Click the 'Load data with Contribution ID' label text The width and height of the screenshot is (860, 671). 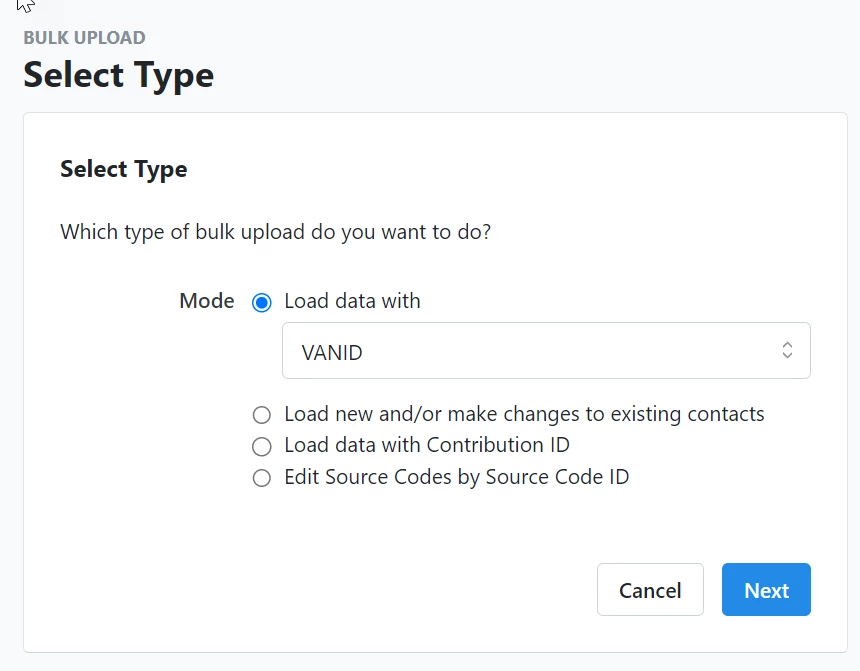point(427,445)
